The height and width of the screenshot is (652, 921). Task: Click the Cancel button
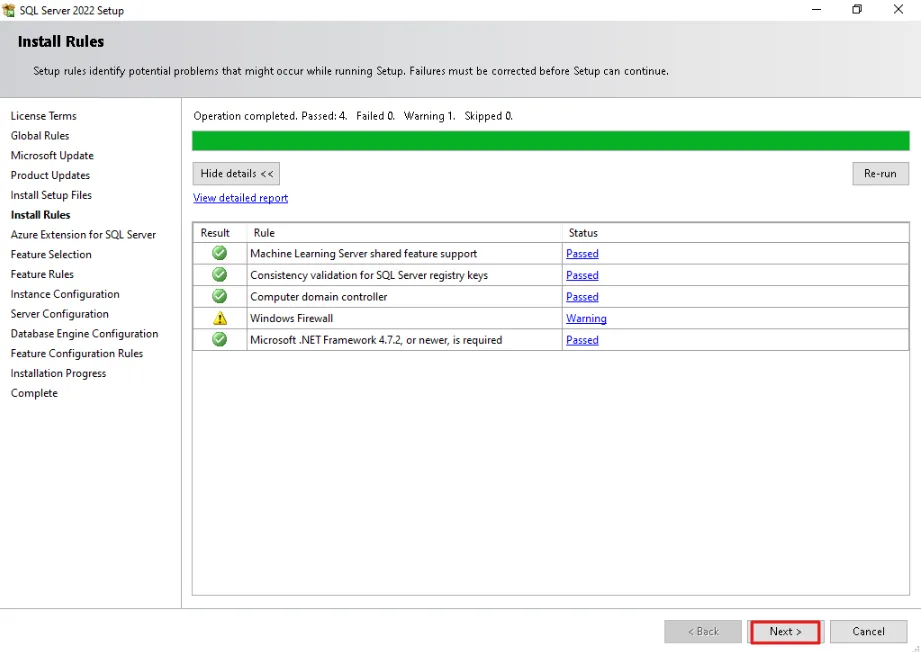click(868, 631)
